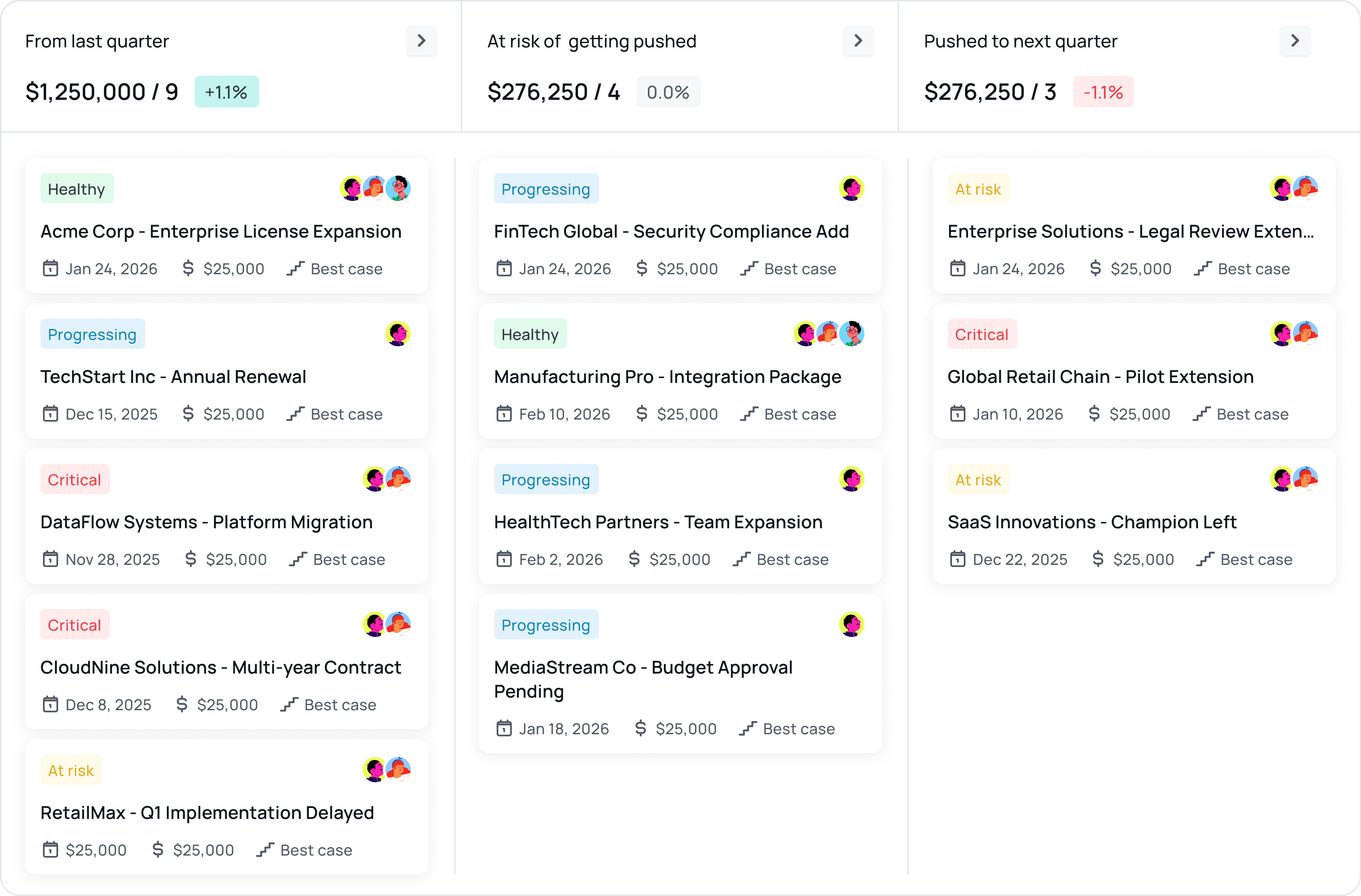Click stairs icon on SaaS Innovations card
This screenshot has width=1361, height=896.
pos(1205,559)
